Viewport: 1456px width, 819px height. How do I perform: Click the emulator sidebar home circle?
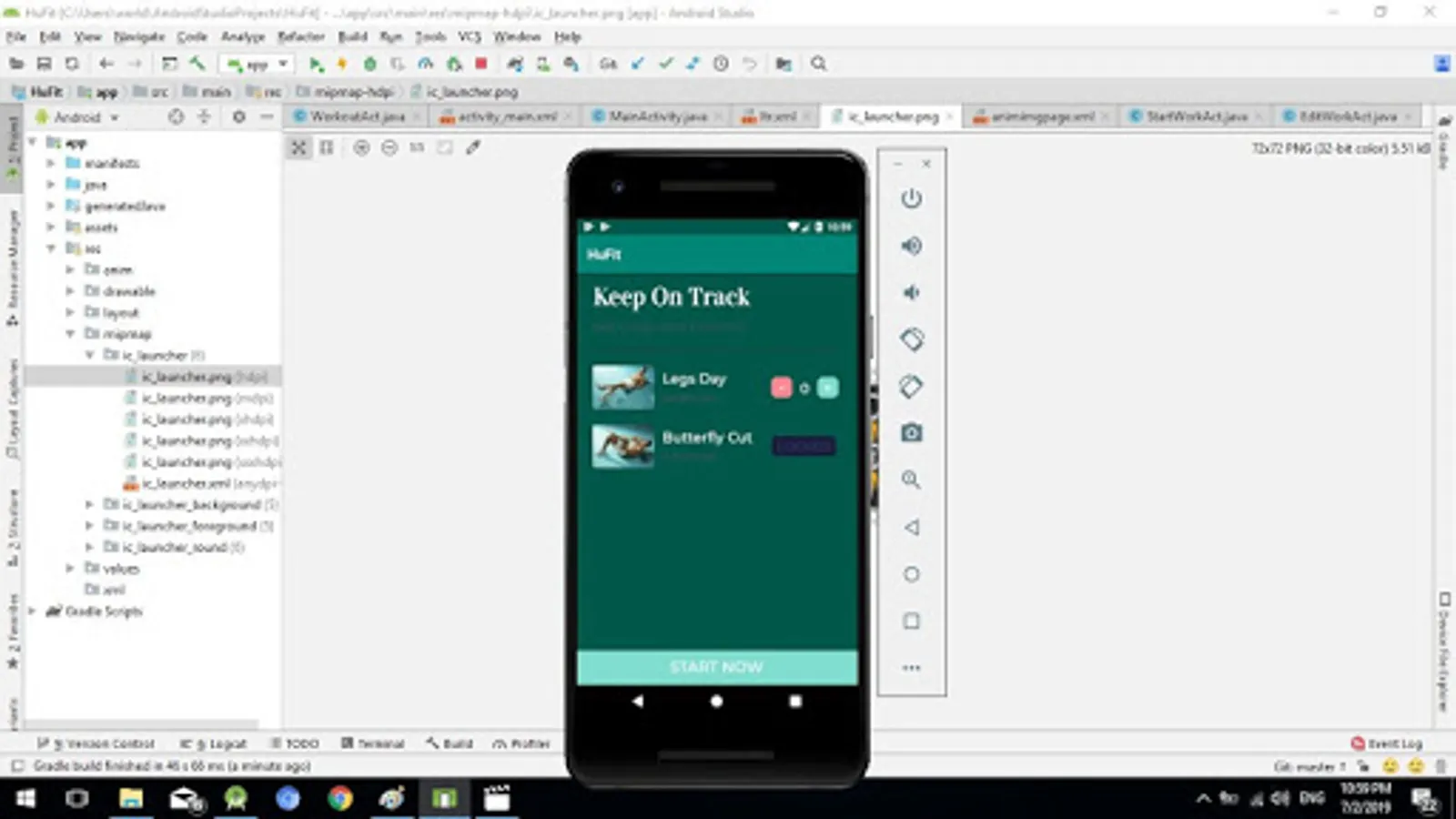pyautogui.click(x=911, y=574)
